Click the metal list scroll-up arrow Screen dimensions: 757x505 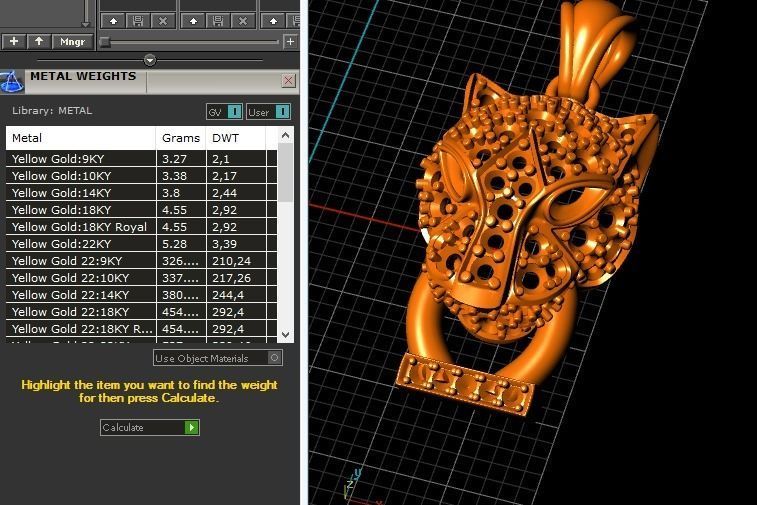click(285, 136)
